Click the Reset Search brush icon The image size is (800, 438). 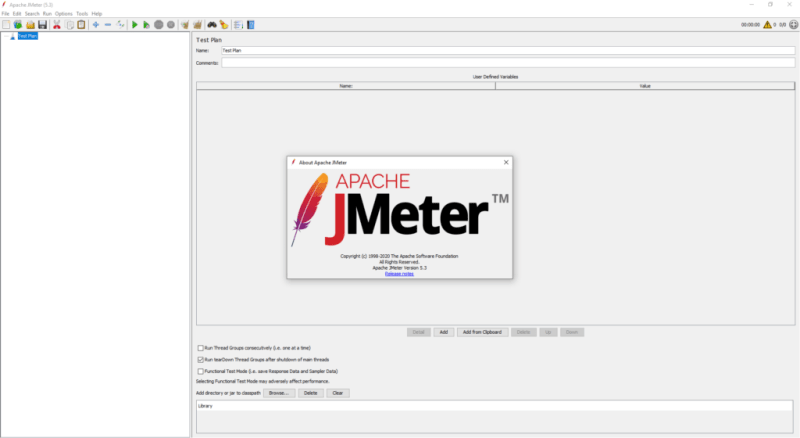pos(224,25)
